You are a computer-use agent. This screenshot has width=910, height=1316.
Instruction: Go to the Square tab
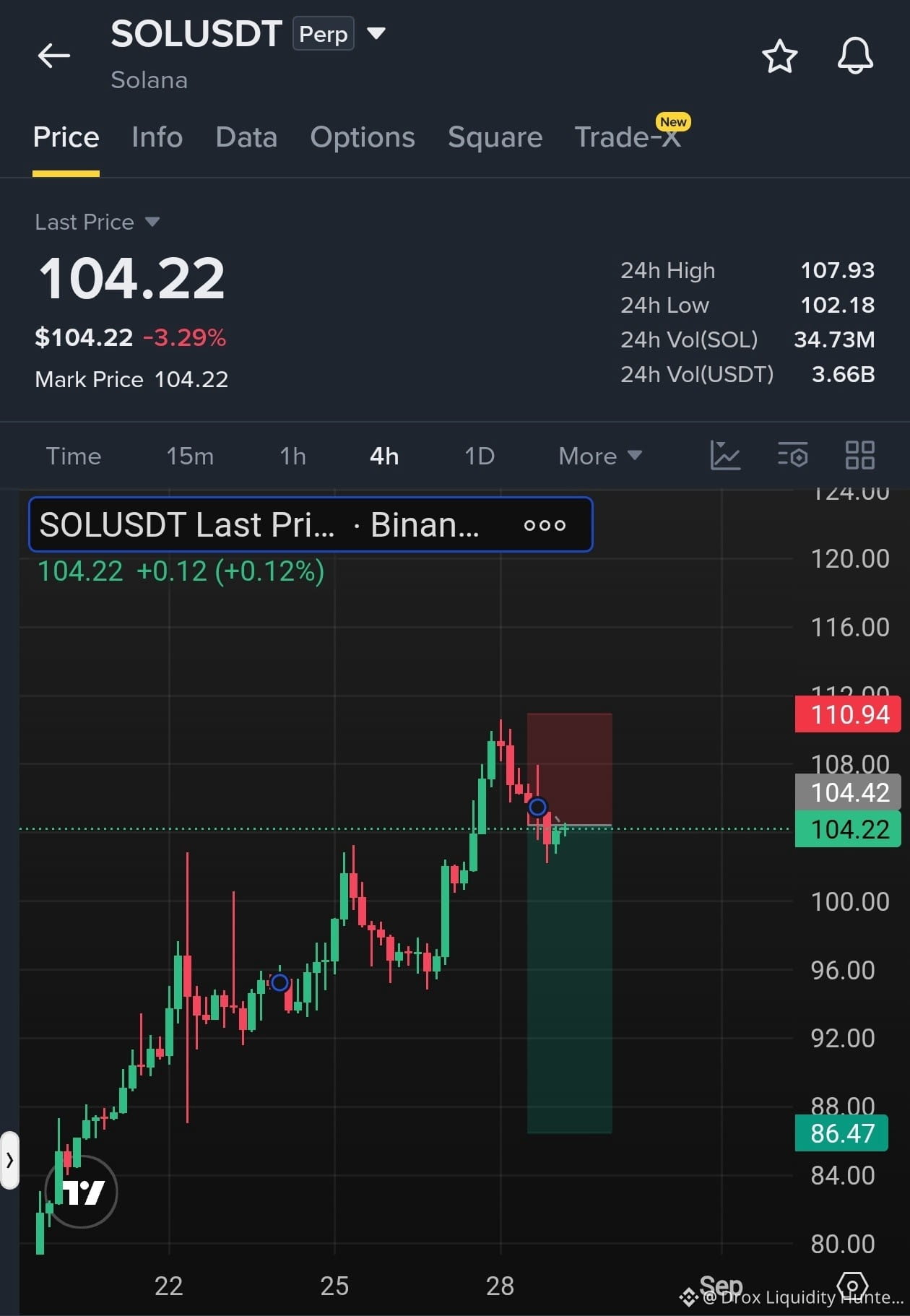(495, 137)
